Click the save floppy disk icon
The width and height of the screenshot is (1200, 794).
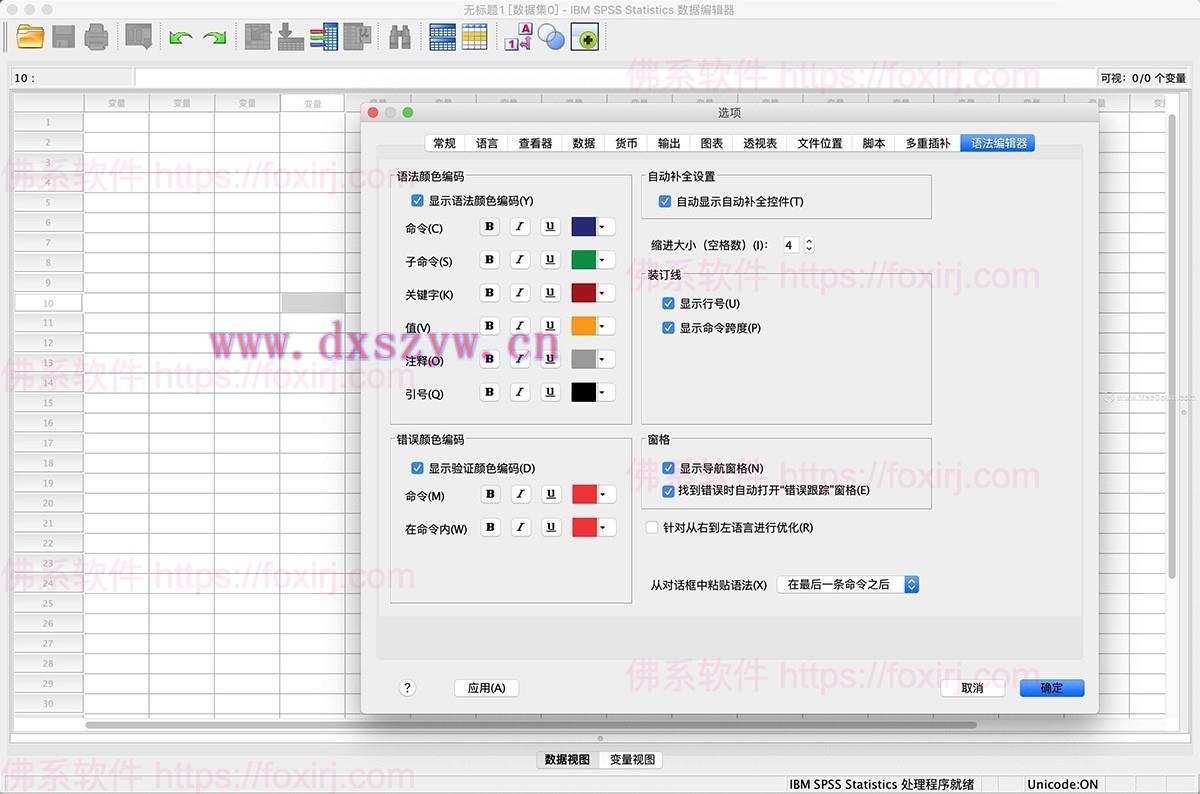coord(64,38)
